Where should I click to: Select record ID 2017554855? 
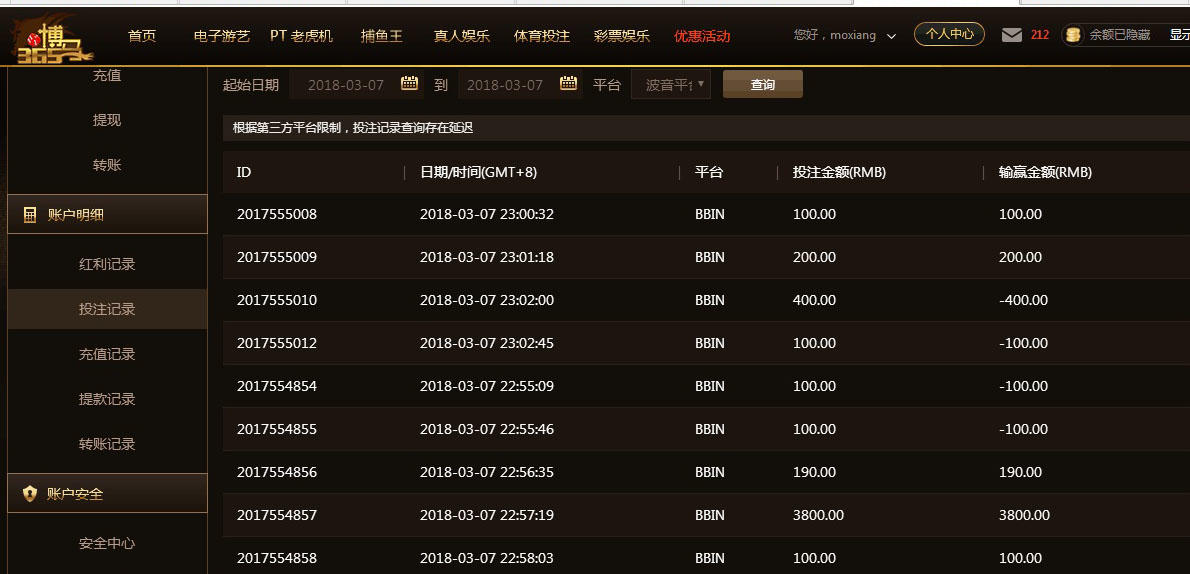point(277,429)
